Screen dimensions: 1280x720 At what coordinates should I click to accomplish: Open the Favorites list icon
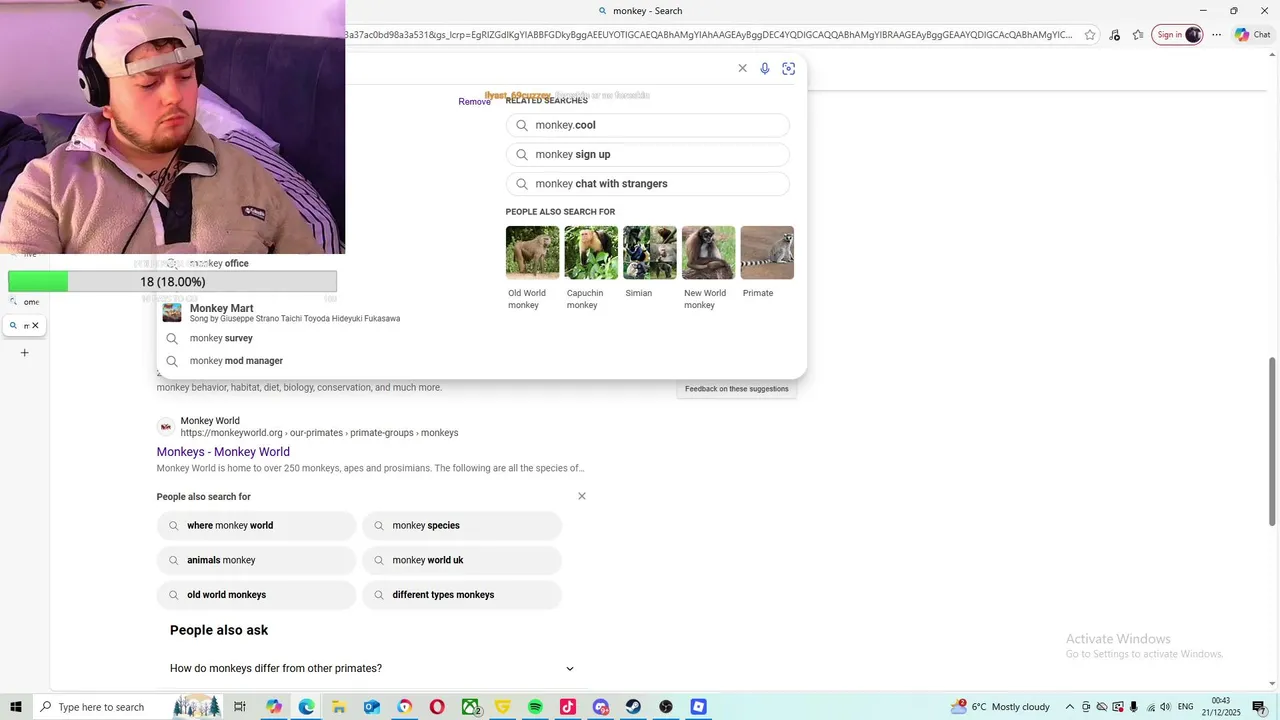[1138, 35]
